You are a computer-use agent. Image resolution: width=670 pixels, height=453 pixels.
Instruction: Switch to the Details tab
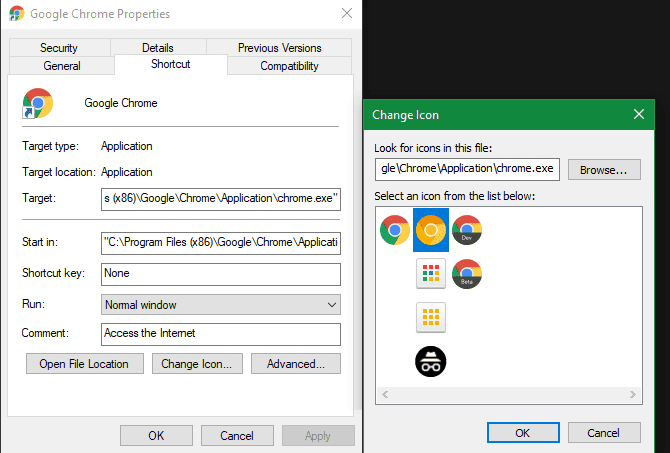point(158,47)
